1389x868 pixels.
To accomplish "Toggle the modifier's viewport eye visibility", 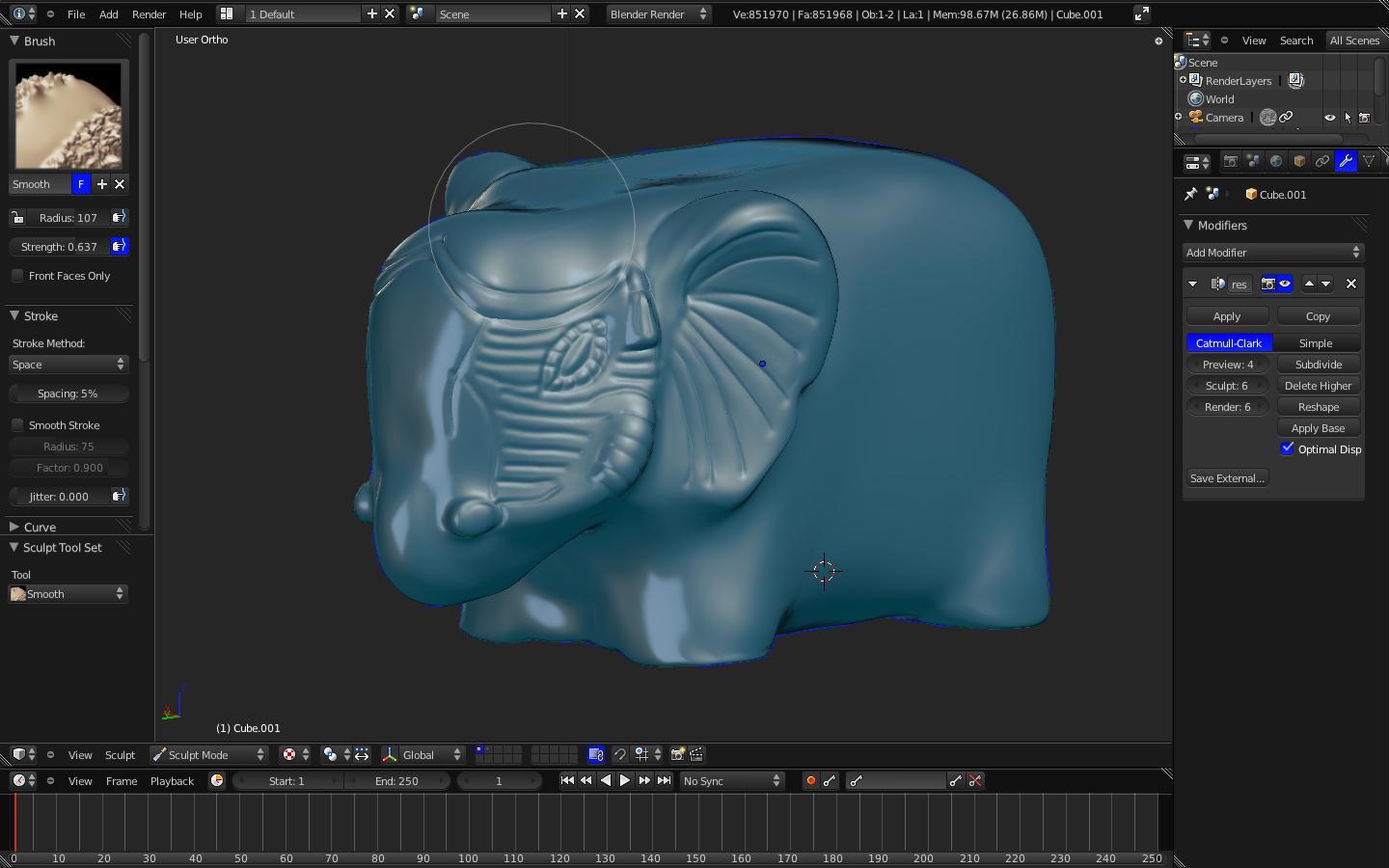I will [1285, 284].
